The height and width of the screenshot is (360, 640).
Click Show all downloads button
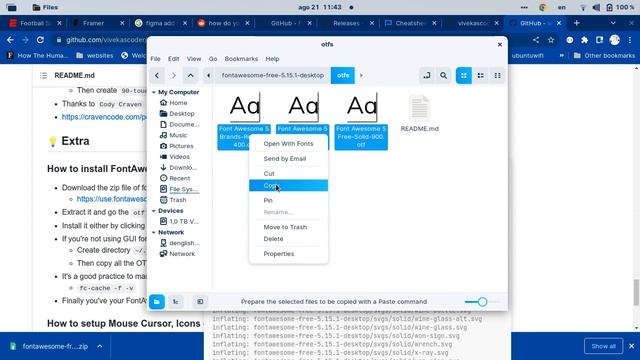coord(603,346)
